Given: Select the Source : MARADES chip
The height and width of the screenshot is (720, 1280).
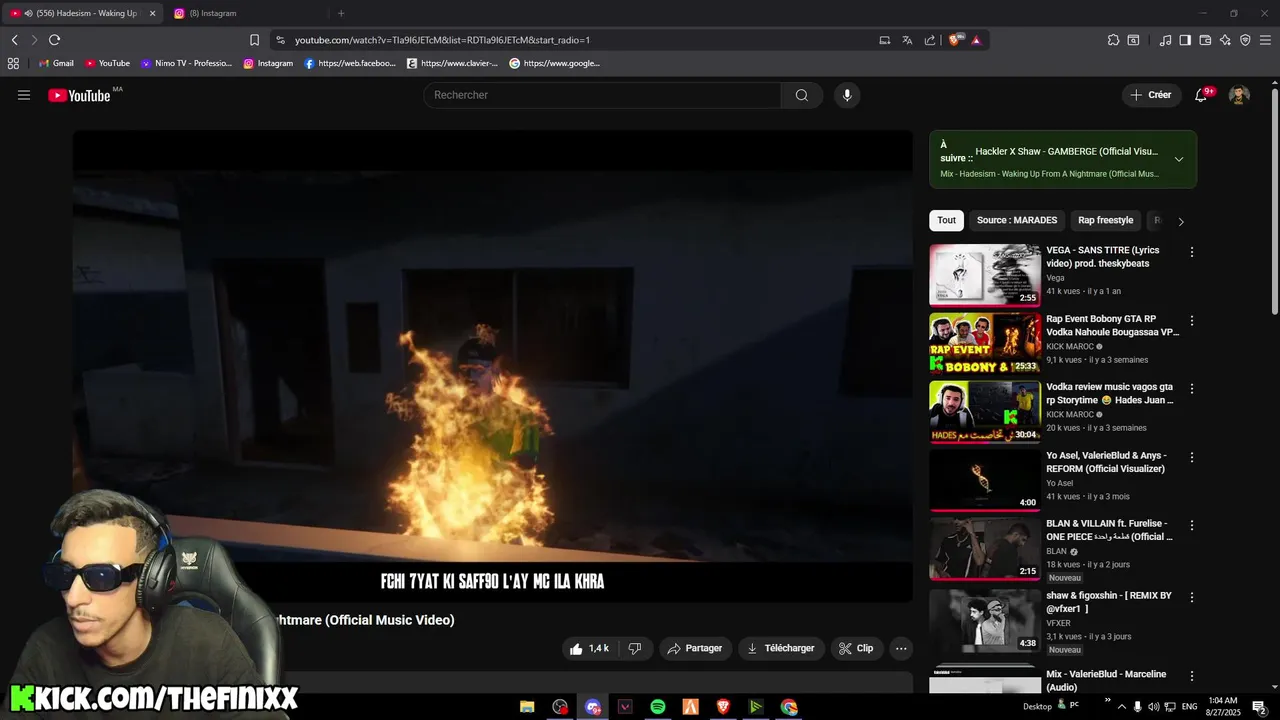Looking at the screenshot, I should 1017,220.
